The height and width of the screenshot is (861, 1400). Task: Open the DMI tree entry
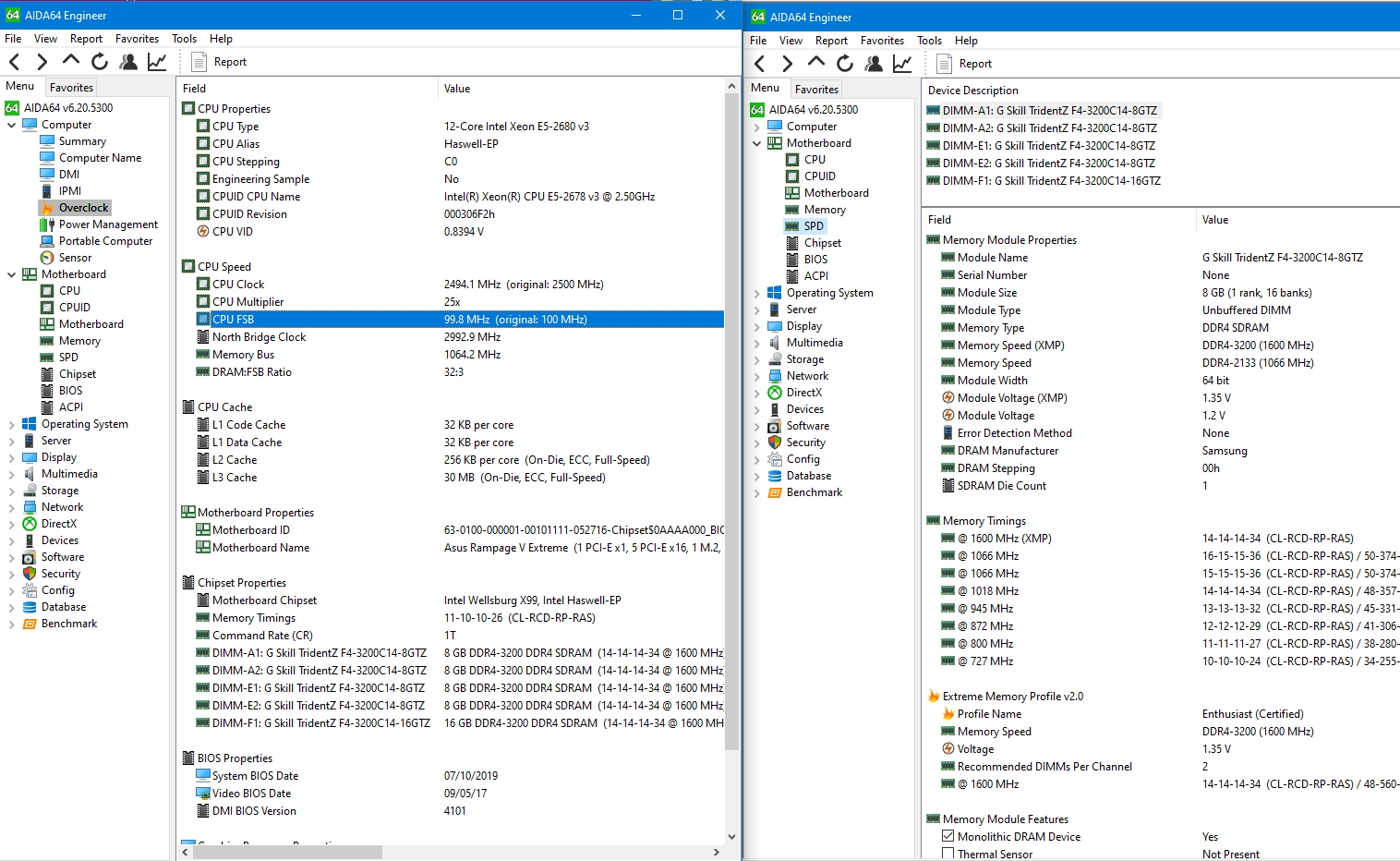click(69, 175)
